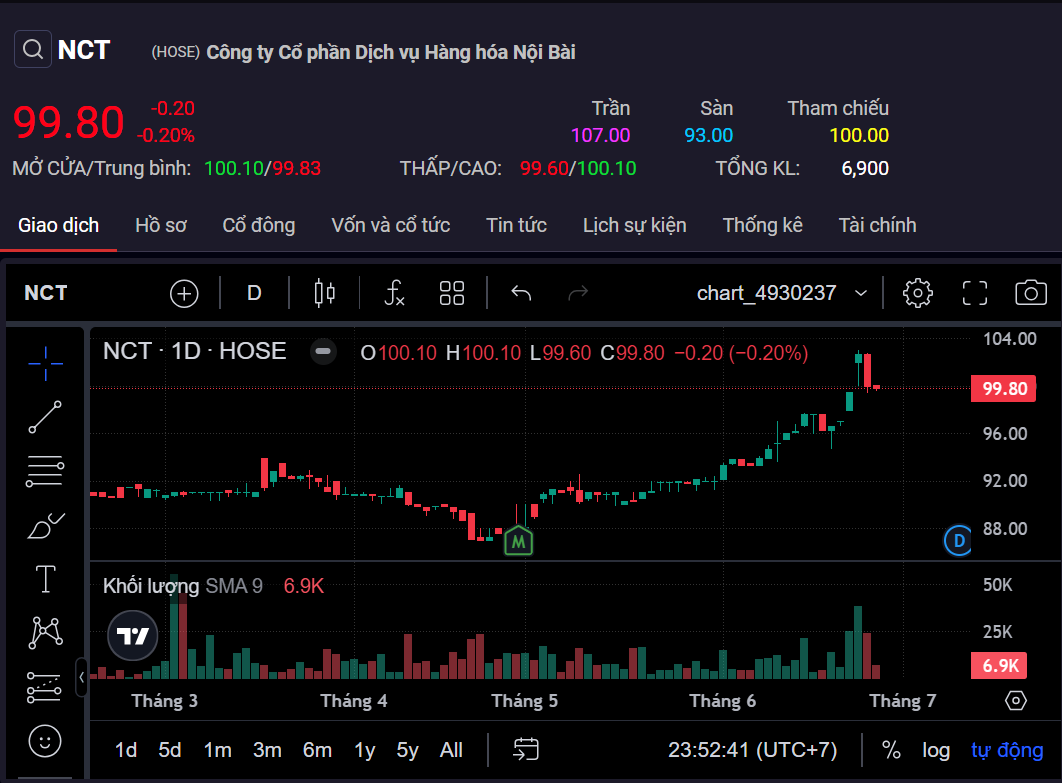This screenshot has width=1062, height=783.
Task: Toggle percentage scale mode
Action: point(891,749)
